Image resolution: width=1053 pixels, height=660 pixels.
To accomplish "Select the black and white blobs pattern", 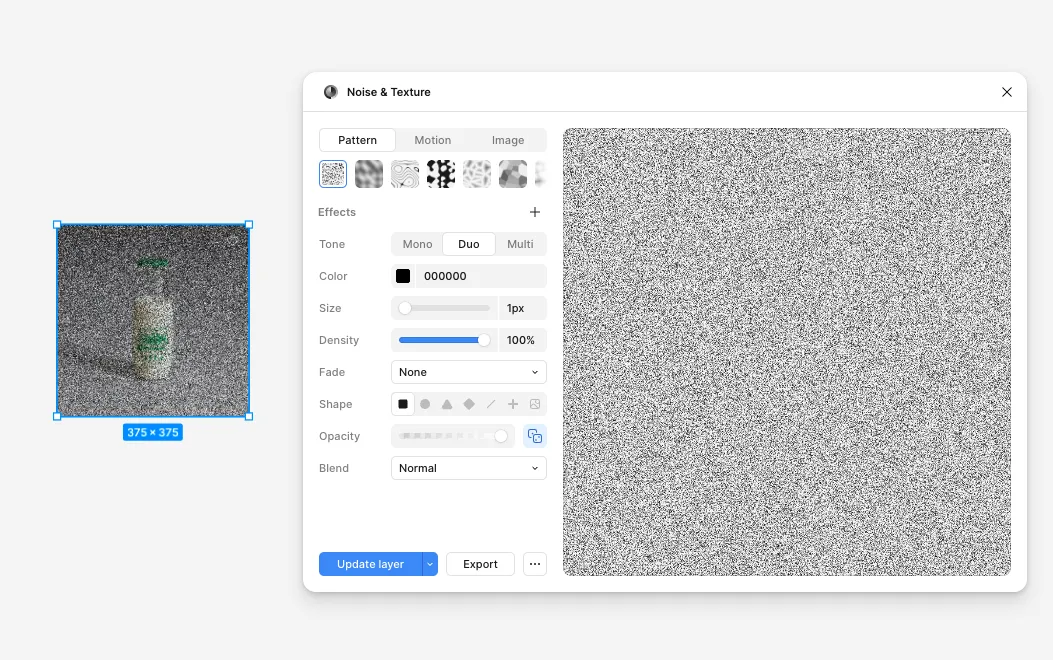I will [441, 174].
